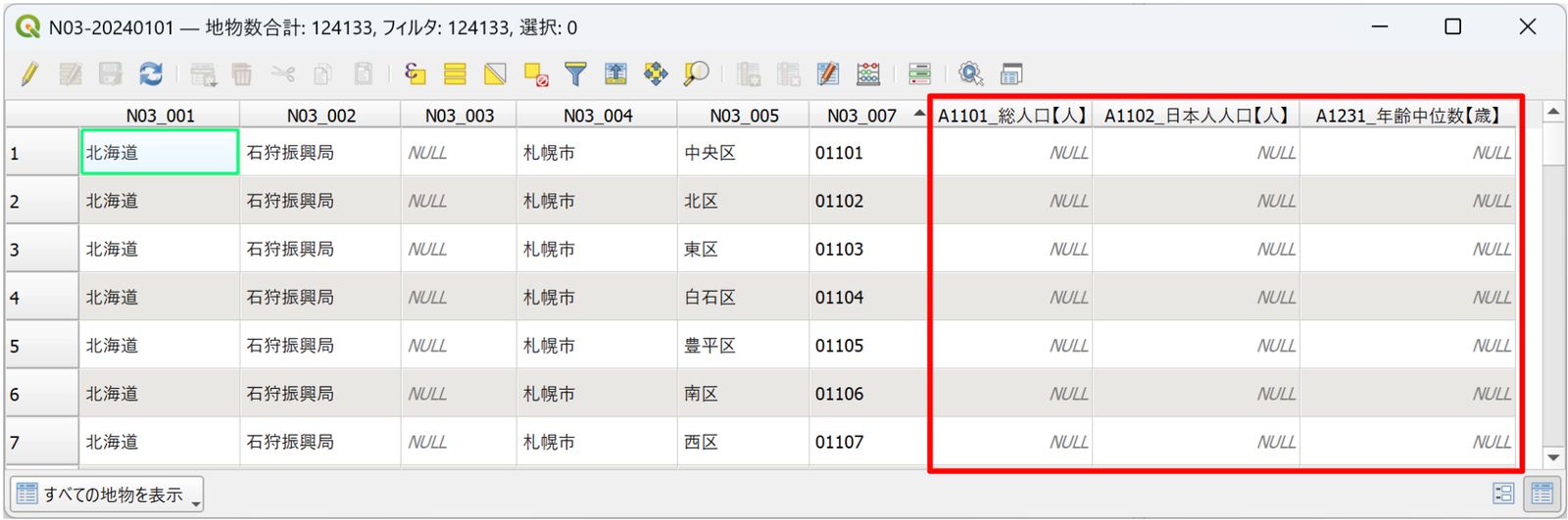This screenshot has height=520, width=1568.
Task: Click the 01101 code cell
Action: point(868,153)
